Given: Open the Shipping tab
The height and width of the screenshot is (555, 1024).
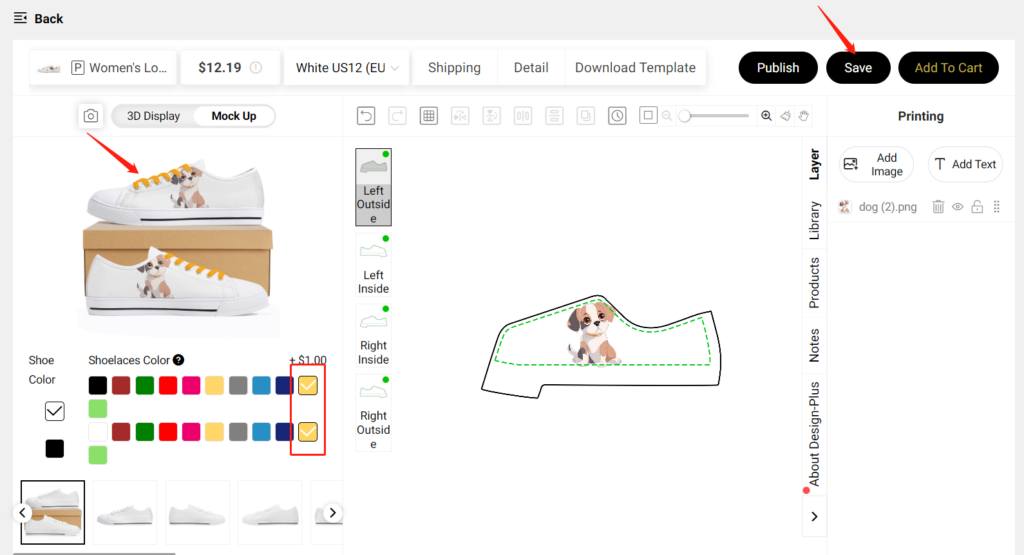Looking at the screenshot, I should (x=454, y=67).
